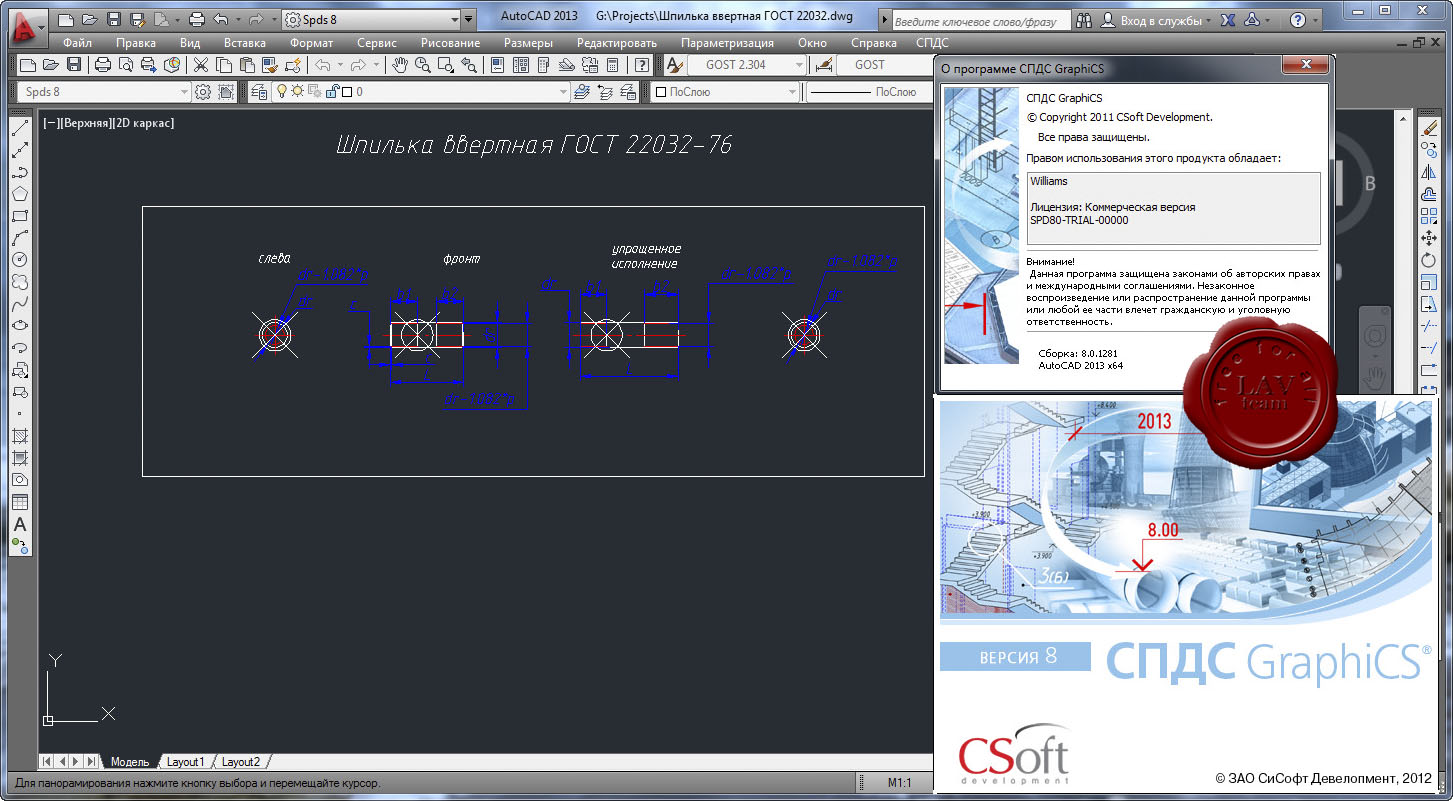Open the ПоСлою color dropdown
The width and height of the screenshot is (1453, 801).
pyautogui.click(x=726, y=92)
